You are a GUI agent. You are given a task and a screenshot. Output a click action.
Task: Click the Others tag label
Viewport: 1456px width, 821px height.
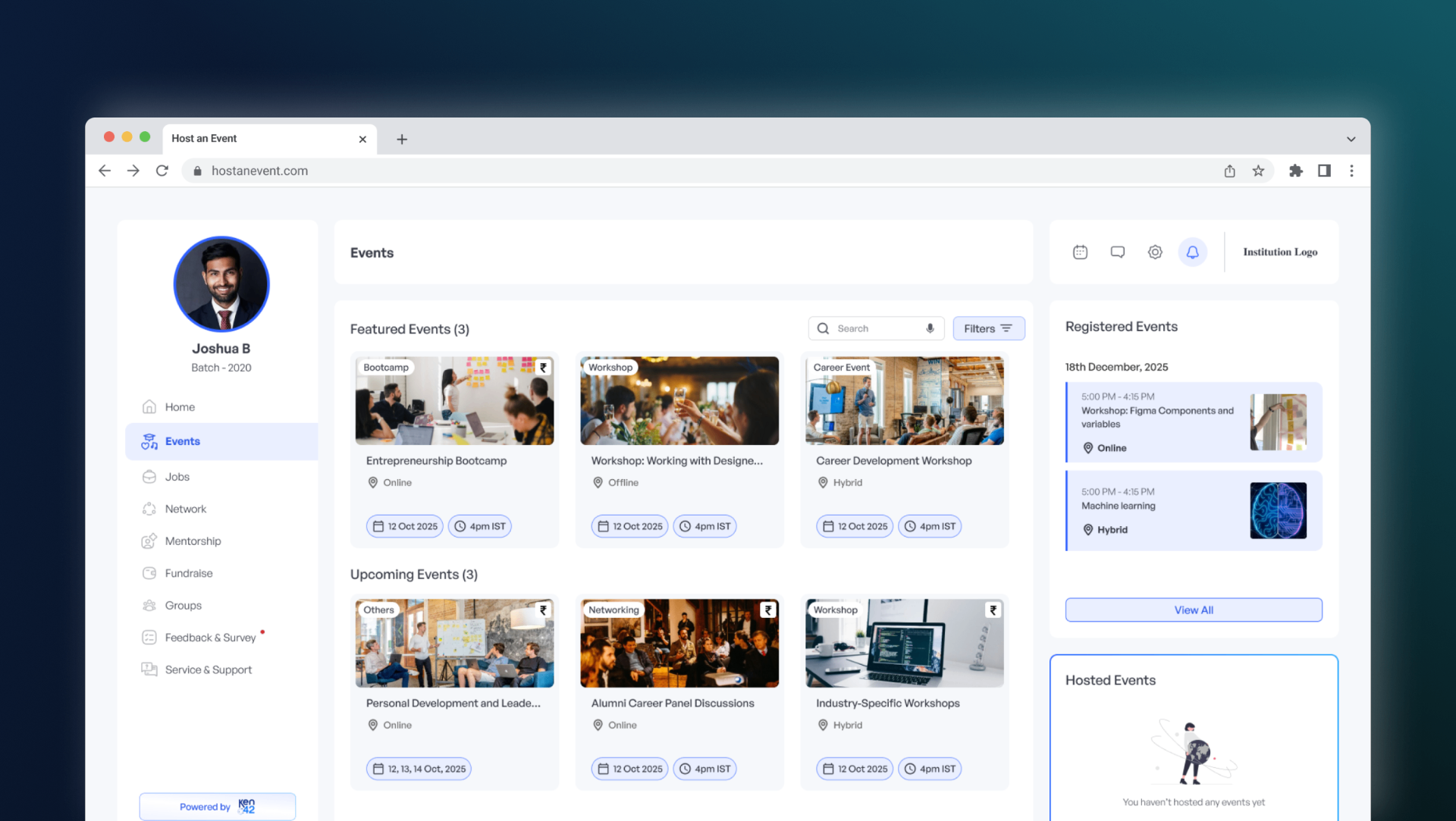[378, 610]
